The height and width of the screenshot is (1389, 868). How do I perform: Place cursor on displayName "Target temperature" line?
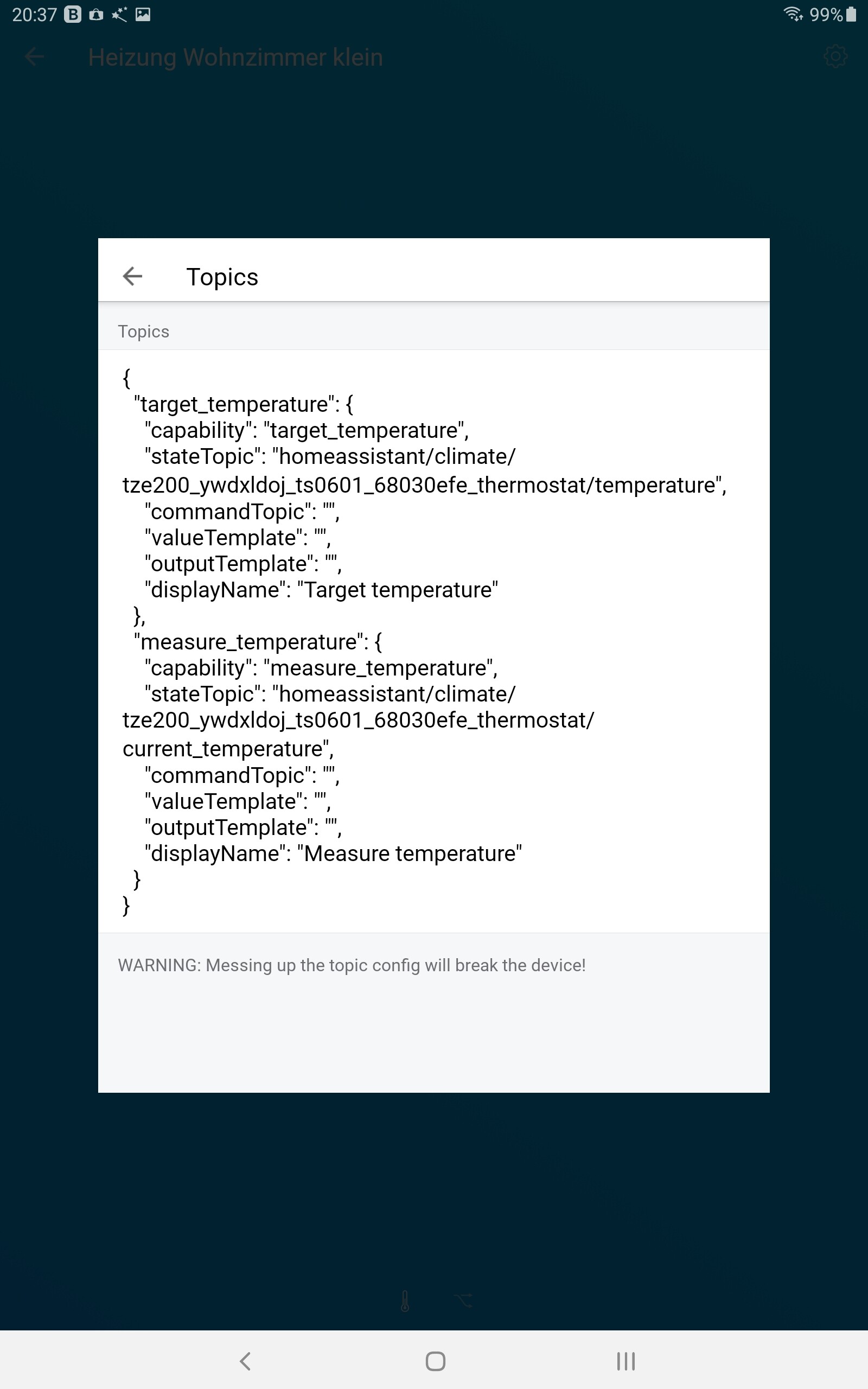point(322,590)
